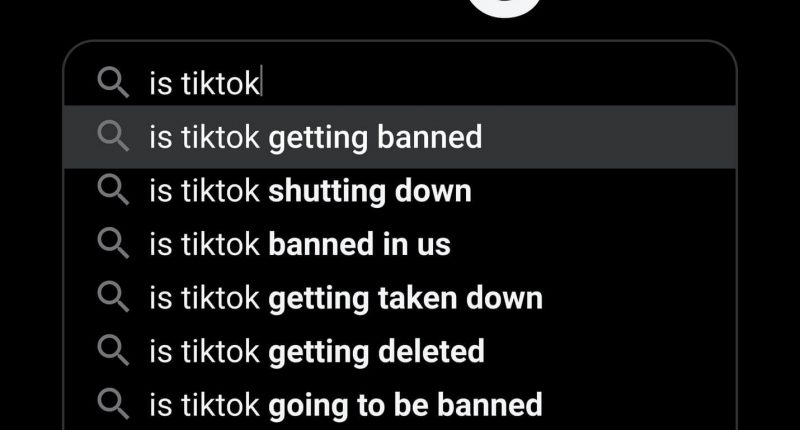Click the bold words 'banned in us'
Screen dimensions: 800x430
pyautogui.click(x=360, y=244)
